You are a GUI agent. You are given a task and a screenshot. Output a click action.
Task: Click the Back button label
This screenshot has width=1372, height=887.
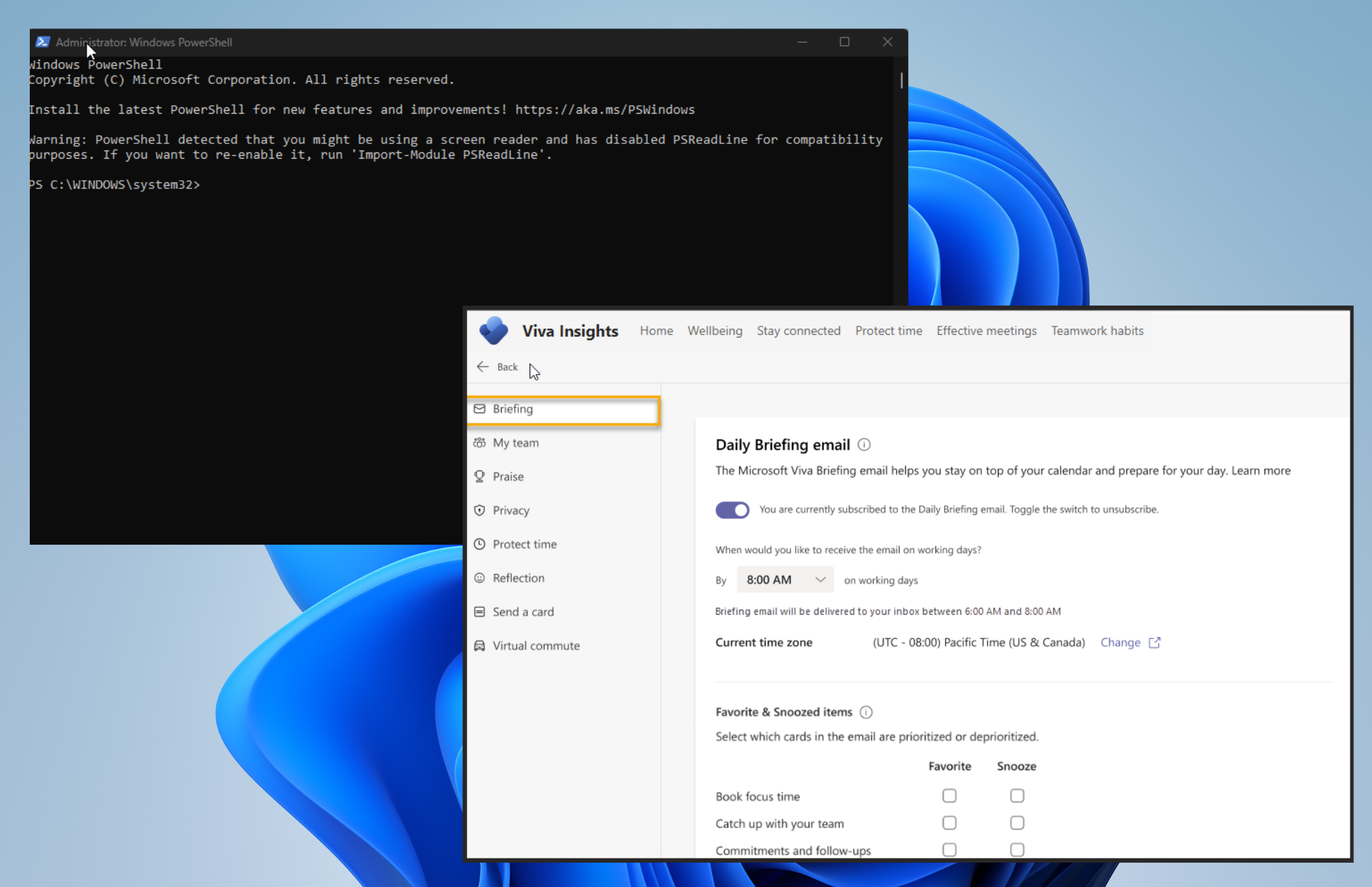(507, 367)
